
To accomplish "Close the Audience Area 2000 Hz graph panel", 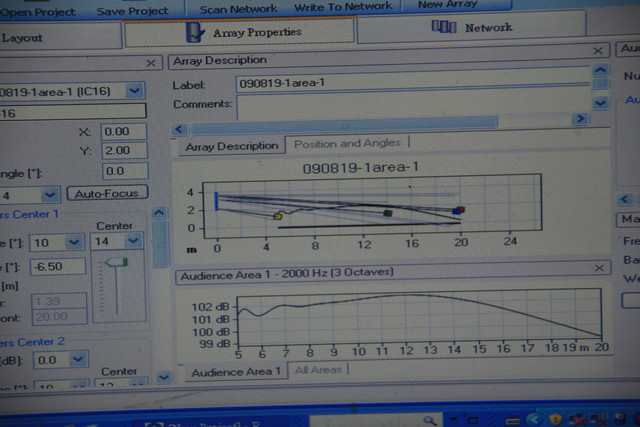I will pos(599,268).
